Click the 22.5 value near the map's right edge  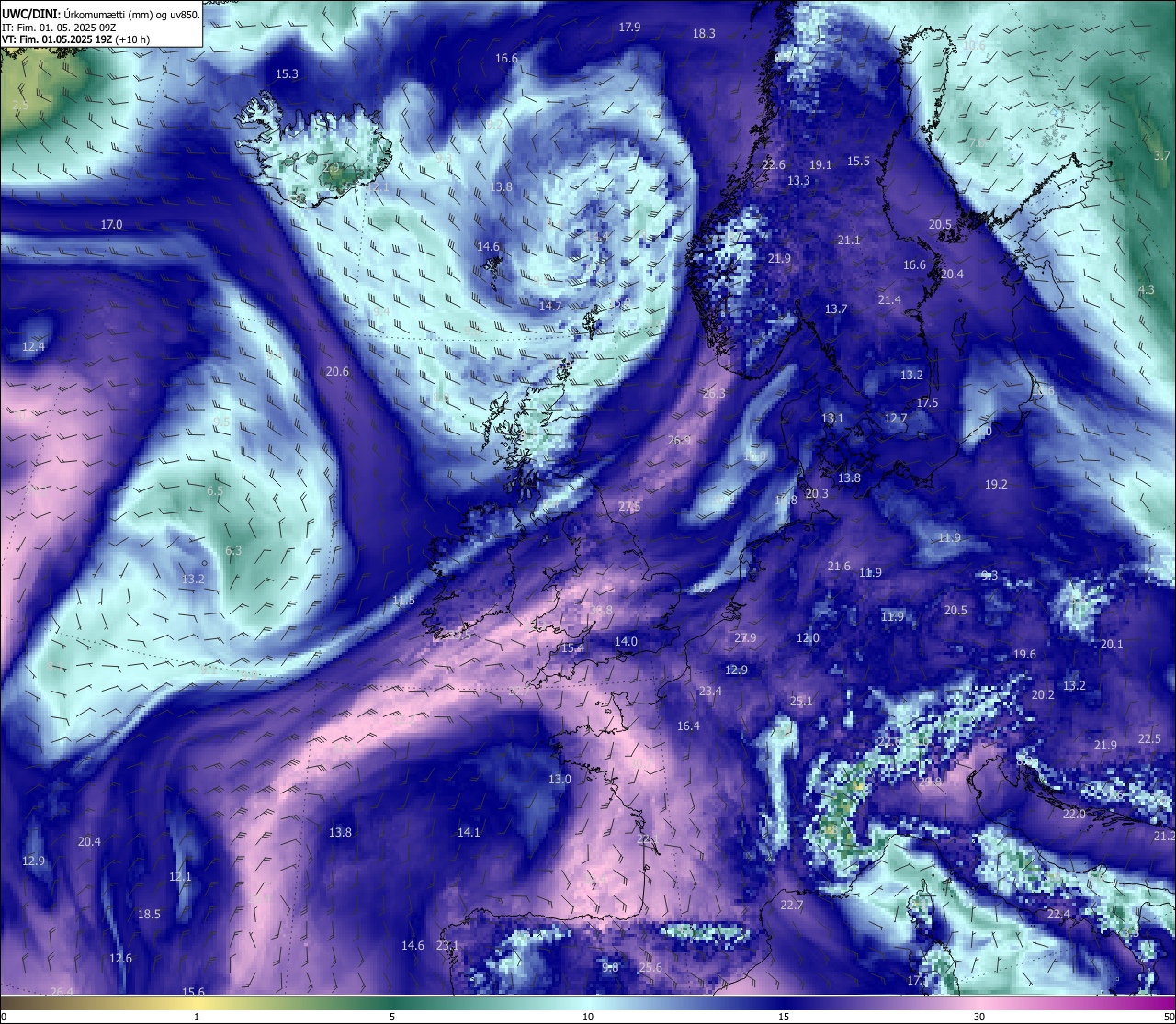point(1149,738)
